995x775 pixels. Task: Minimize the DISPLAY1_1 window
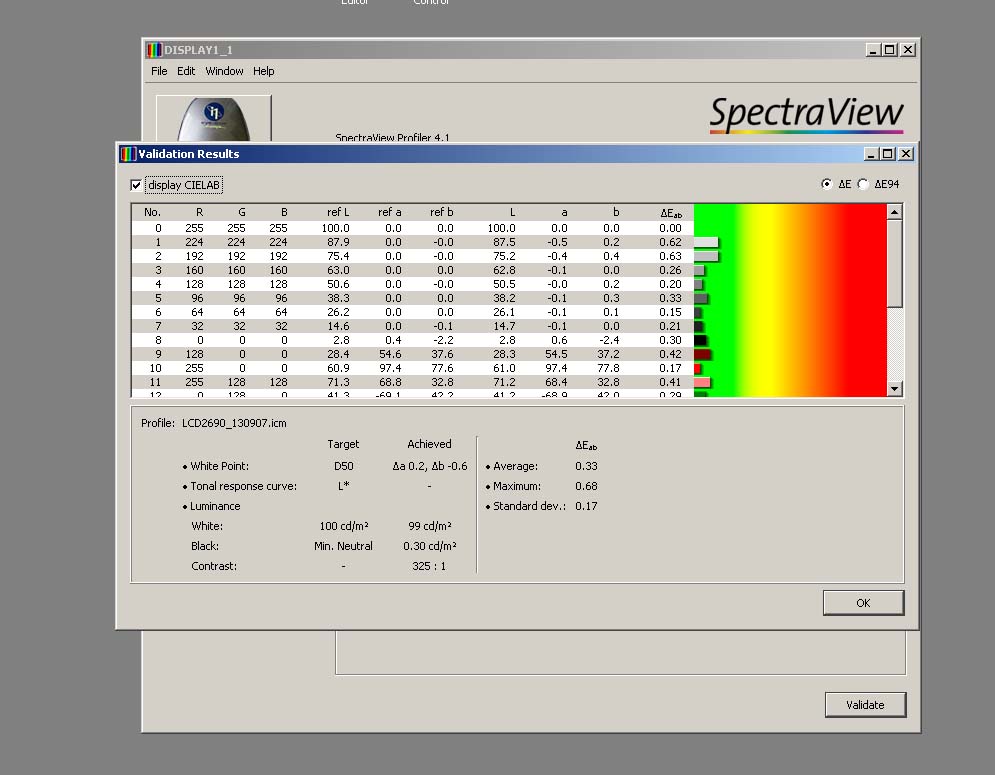pos(873,50)
